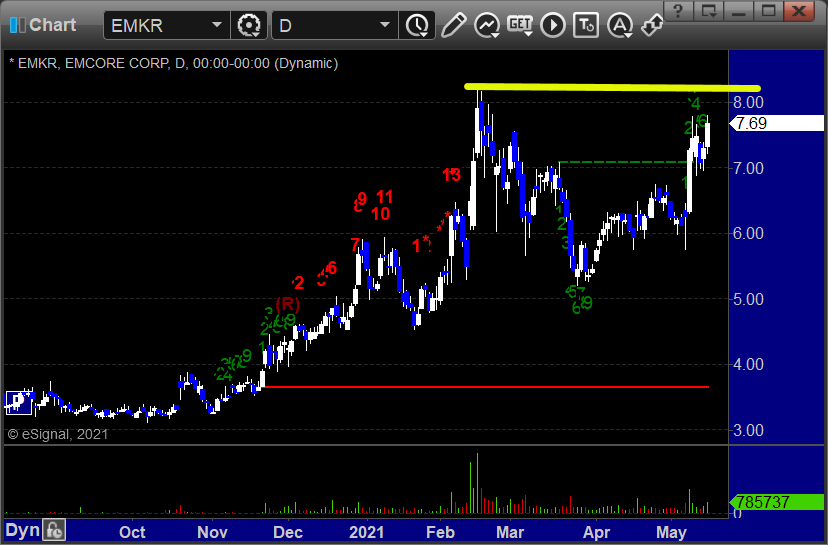Click the 4.00 price axis label

pyautogui.click(x=748, y=364)
